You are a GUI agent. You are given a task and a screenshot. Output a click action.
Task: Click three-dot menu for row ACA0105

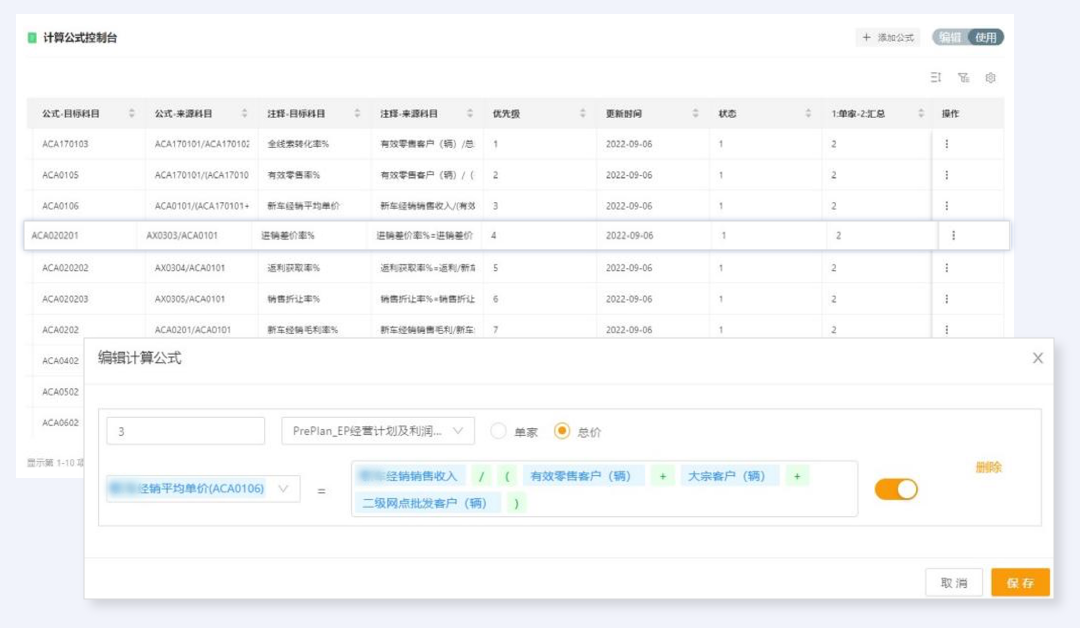946,175
